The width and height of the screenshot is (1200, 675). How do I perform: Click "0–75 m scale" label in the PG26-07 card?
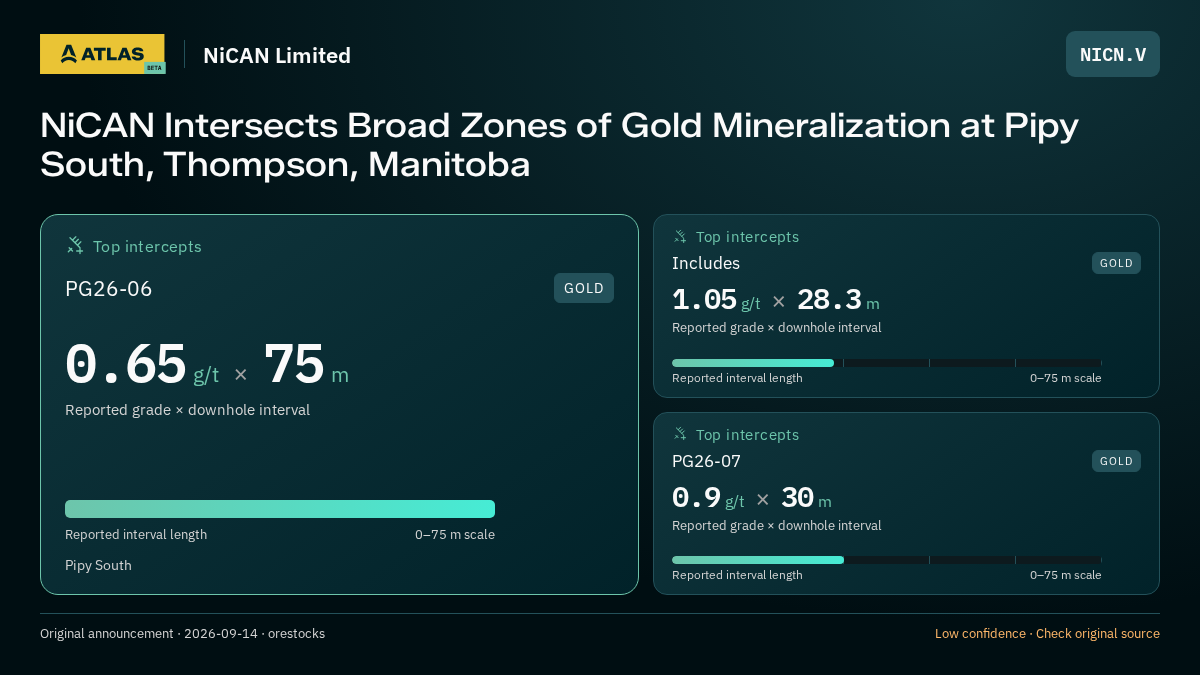pos(1066,575)
